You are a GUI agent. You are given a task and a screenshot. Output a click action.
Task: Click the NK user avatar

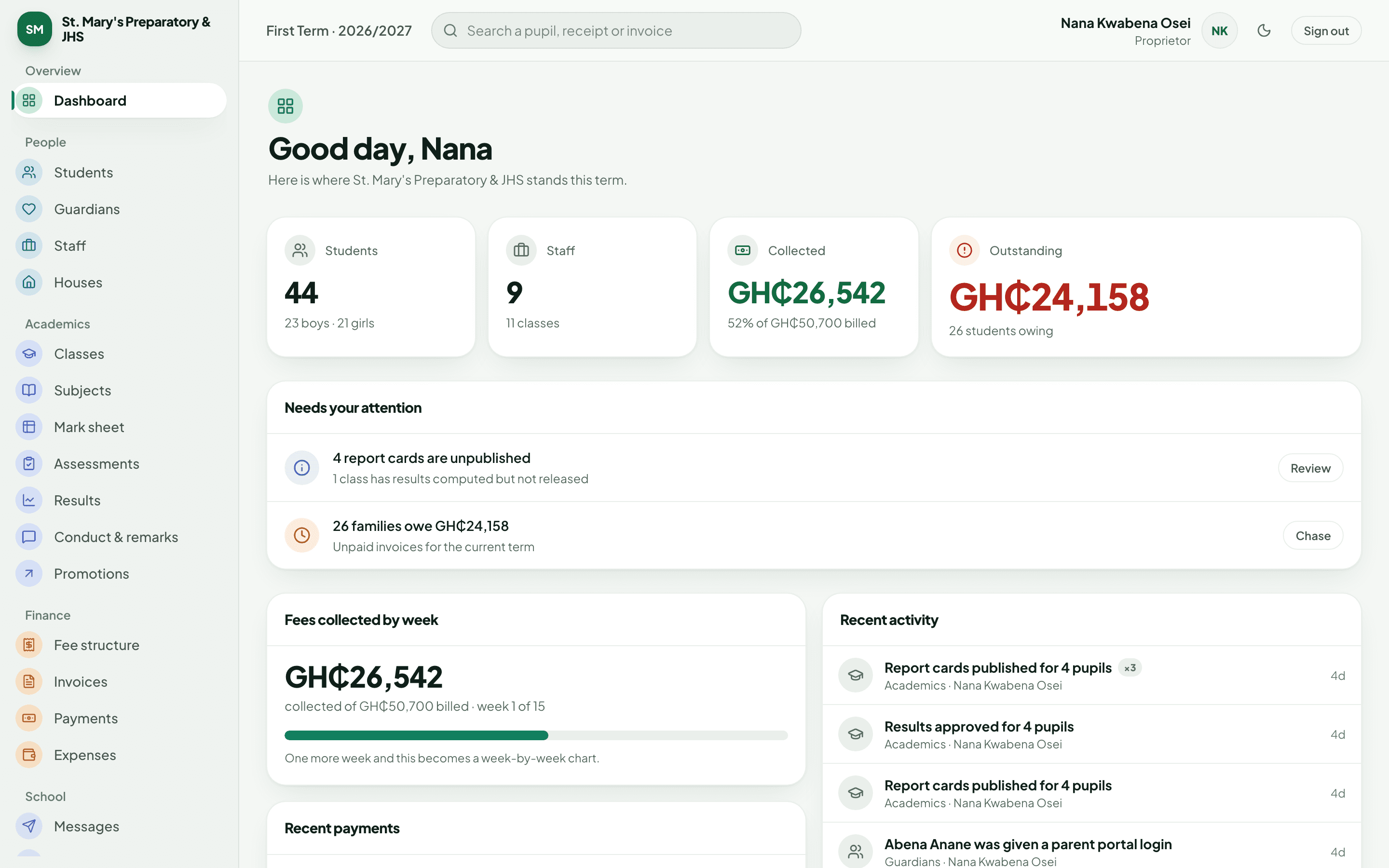(1219, 31)
